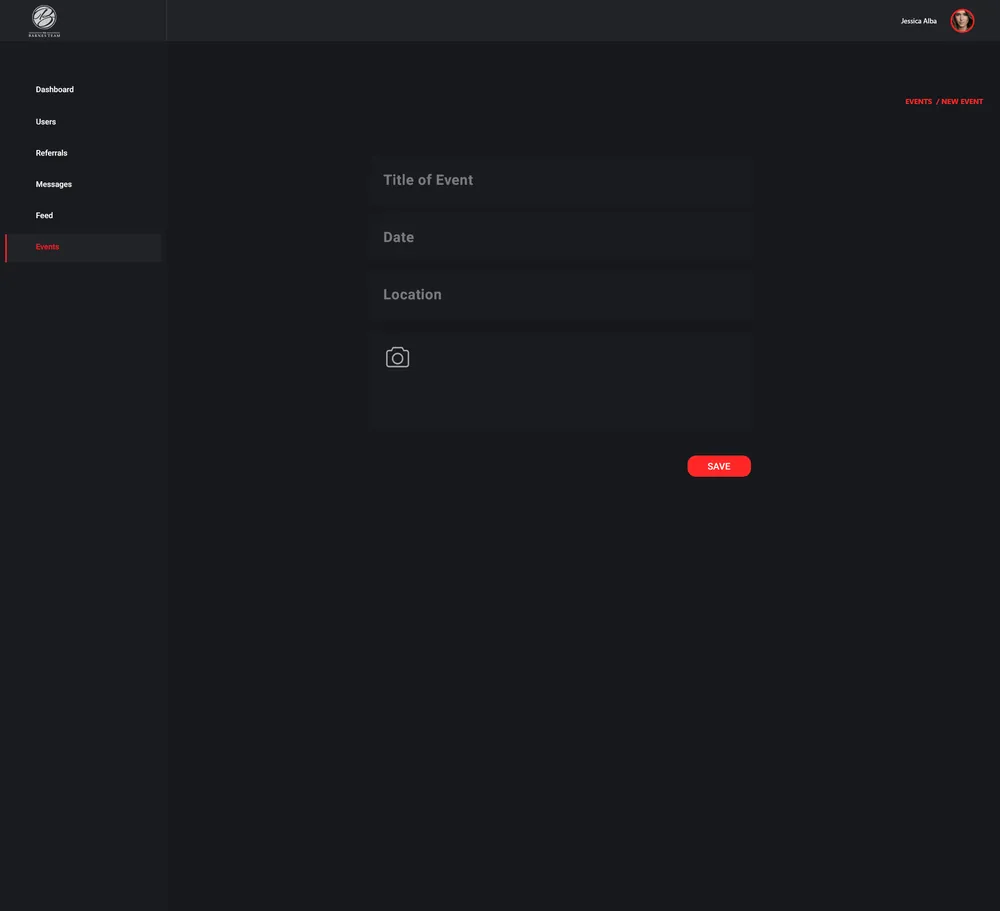
Task: Go to the Users section
Action: point(46,121)
